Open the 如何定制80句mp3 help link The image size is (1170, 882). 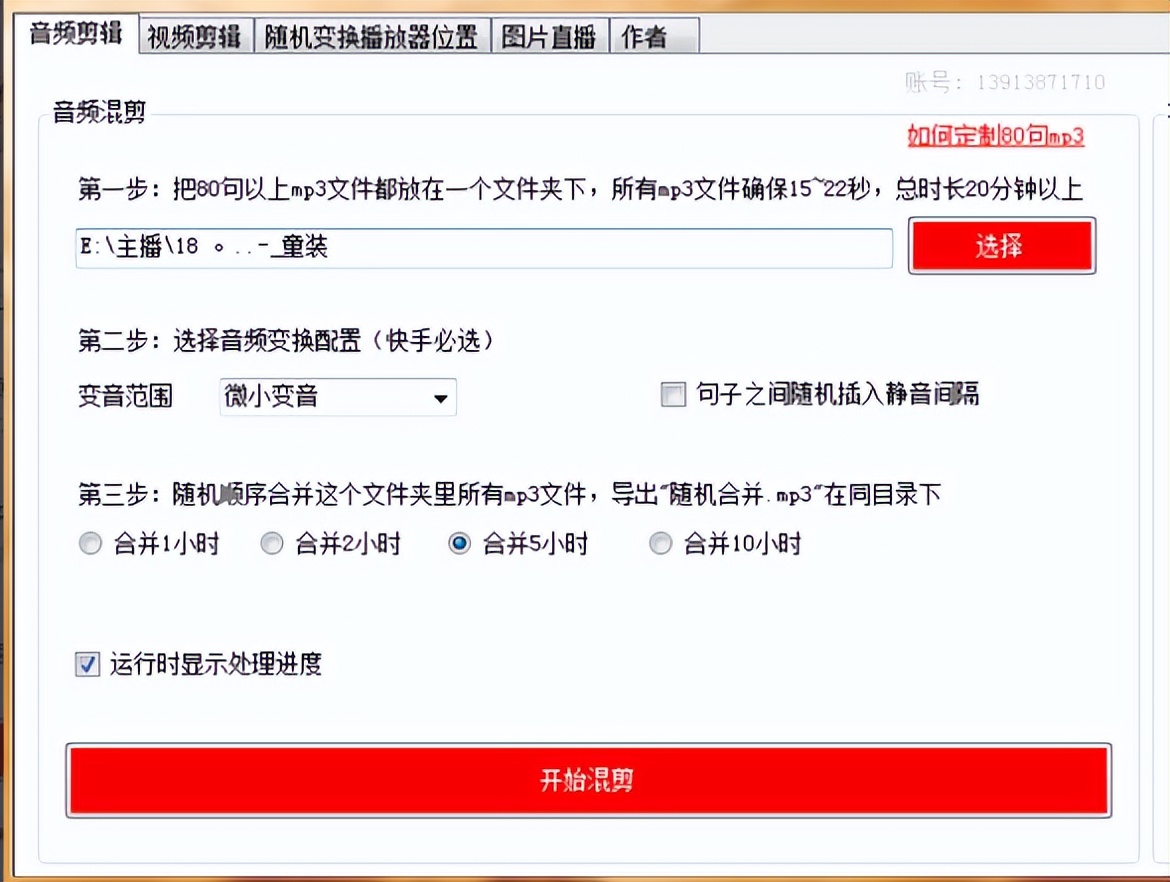(996, 137)
